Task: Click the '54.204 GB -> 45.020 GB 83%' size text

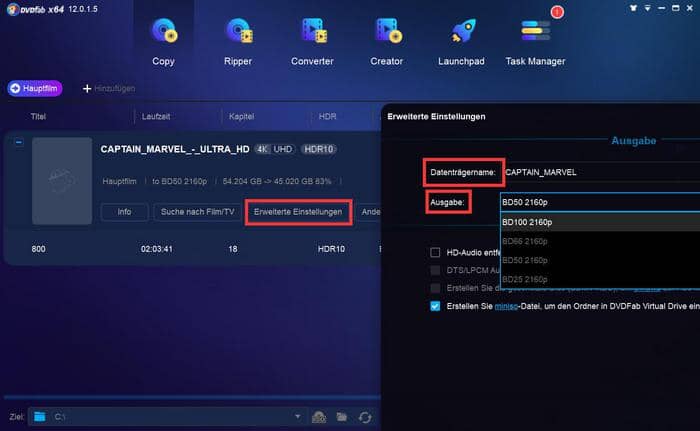Action: 277,181
